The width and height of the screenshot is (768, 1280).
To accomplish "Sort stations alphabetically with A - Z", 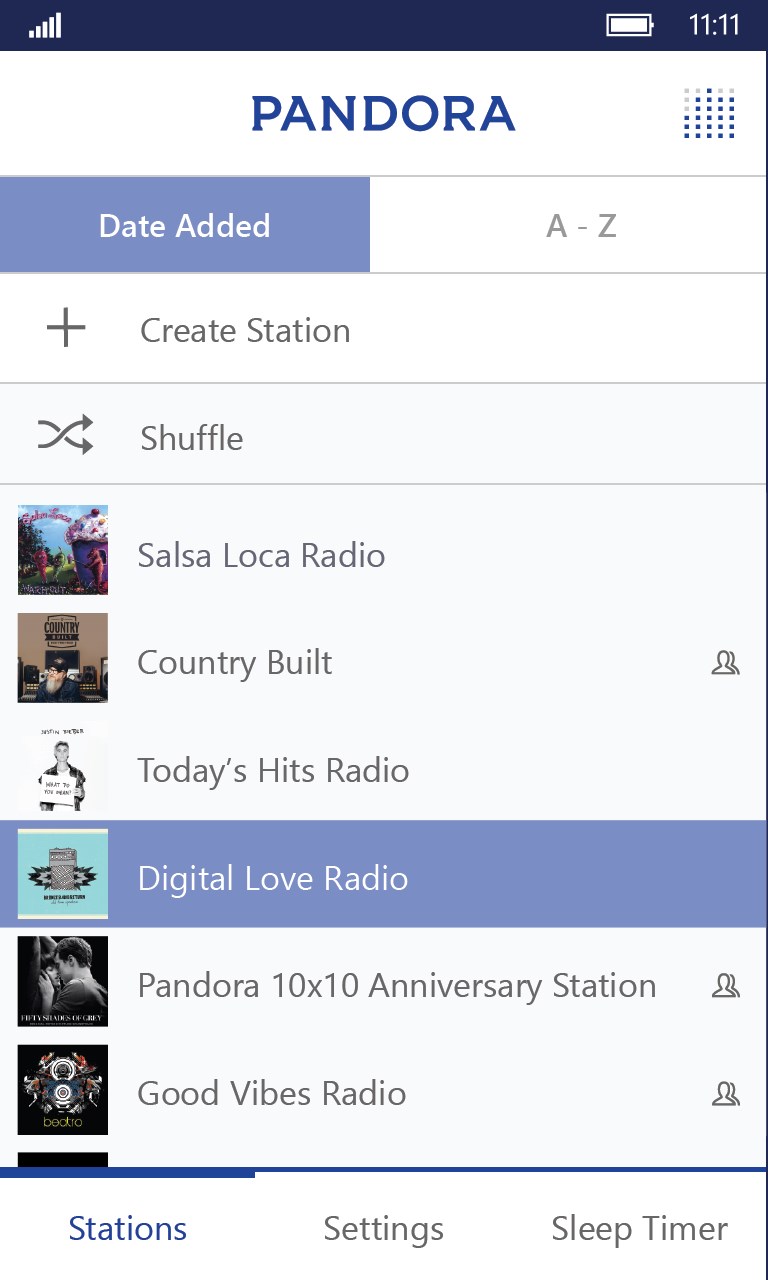I will [581, 226].
